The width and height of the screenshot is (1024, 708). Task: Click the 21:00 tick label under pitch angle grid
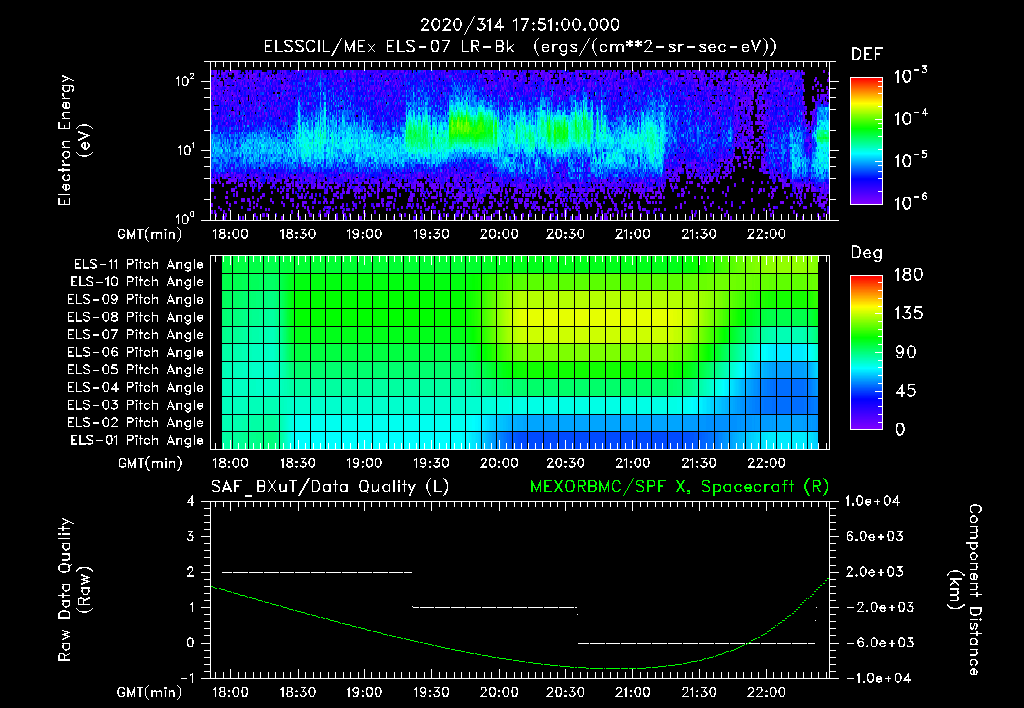pos(632,463)
